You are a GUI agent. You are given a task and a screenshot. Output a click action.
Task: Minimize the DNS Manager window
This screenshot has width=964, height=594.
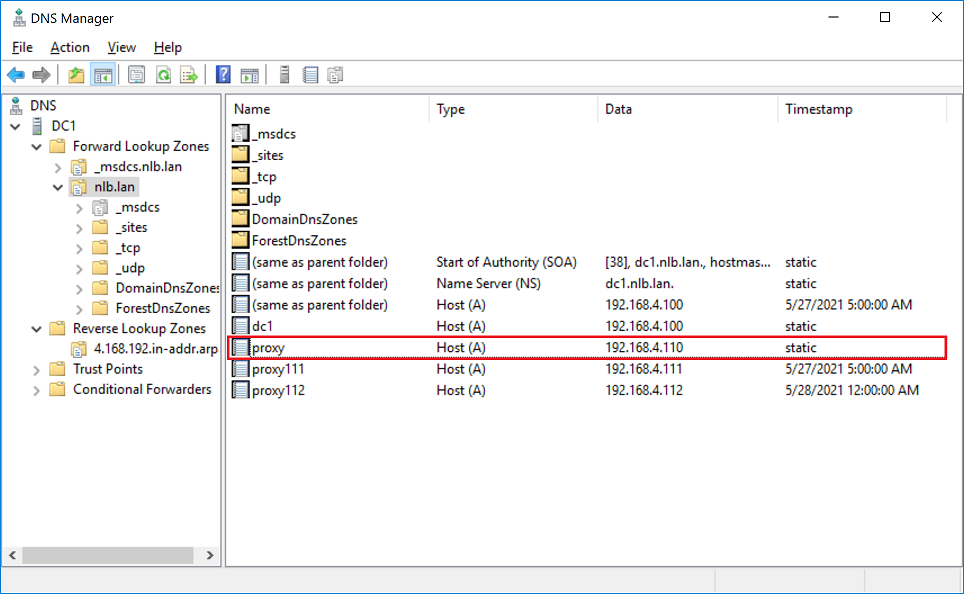pos(833,17)
